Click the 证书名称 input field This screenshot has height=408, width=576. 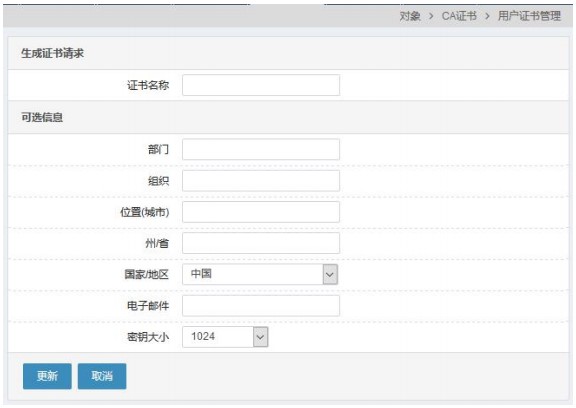tap(261, 85)
